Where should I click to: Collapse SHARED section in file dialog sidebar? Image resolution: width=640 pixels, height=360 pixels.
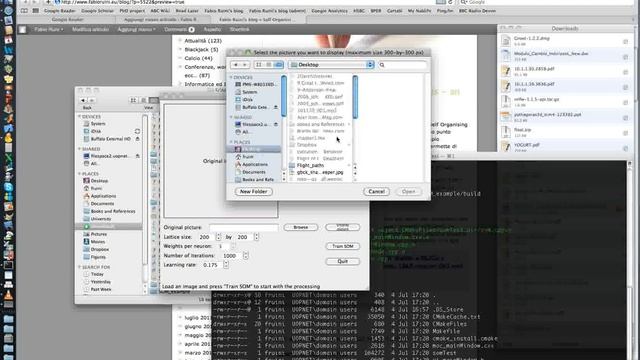click(231, 117)
